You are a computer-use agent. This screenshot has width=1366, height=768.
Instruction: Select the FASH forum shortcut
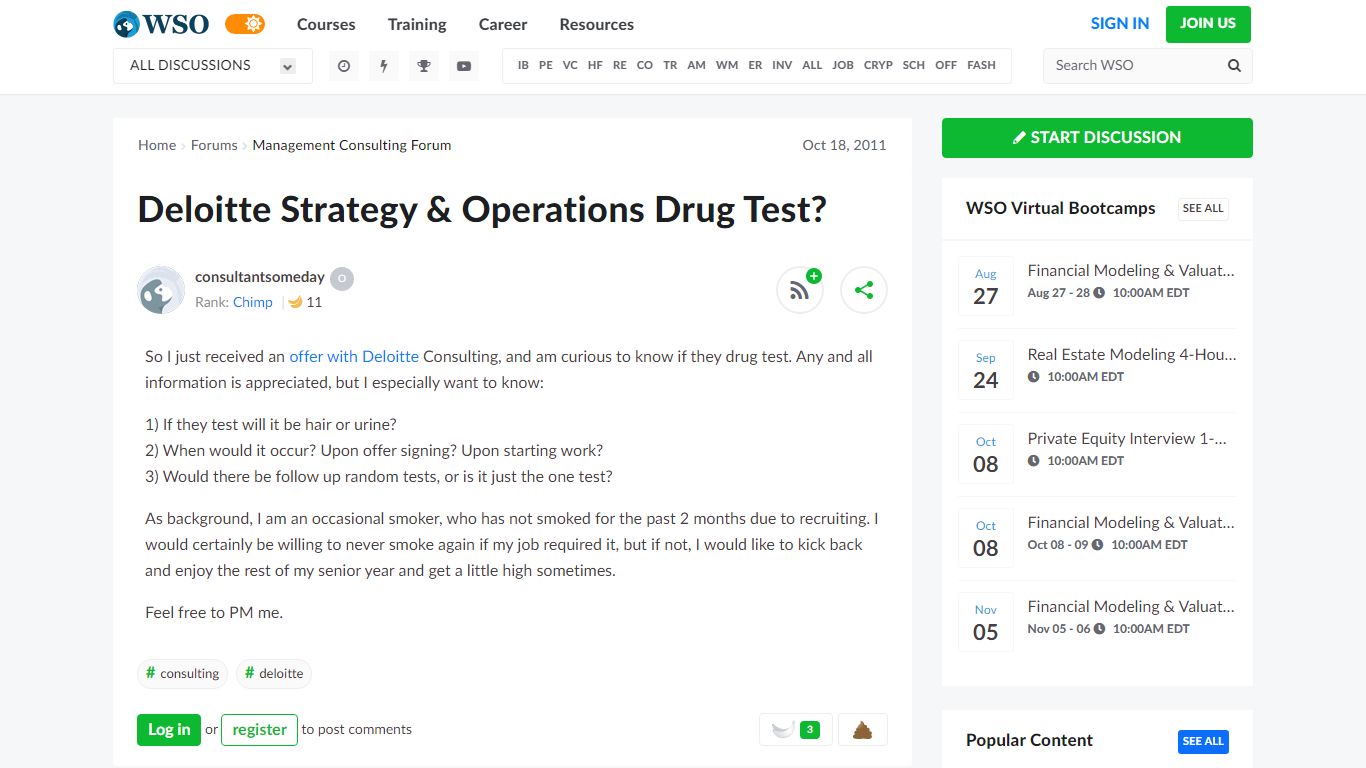point(981,65)
